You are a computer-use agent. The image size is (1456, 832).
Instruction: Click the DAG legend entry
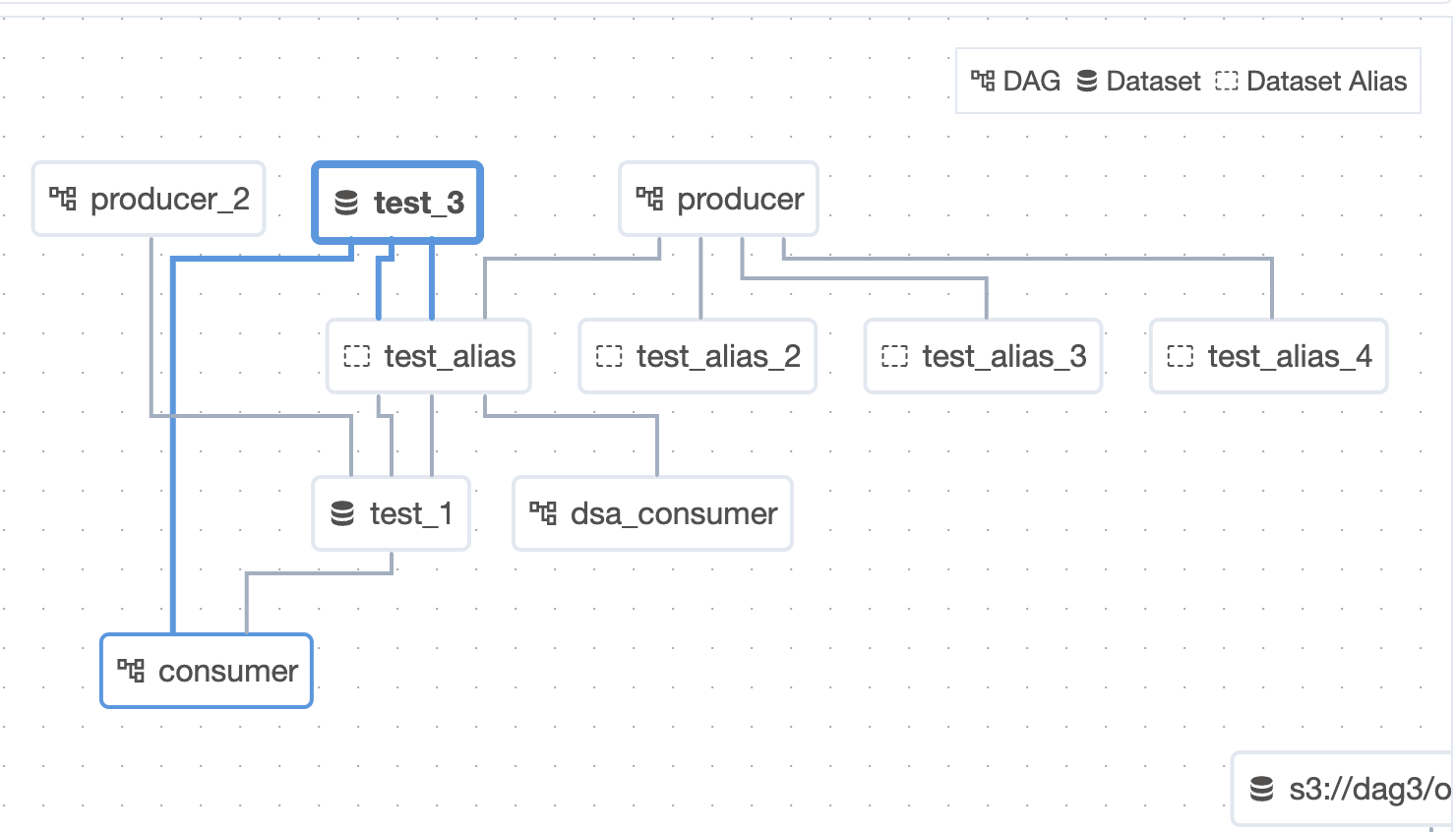click(1016, 81)
